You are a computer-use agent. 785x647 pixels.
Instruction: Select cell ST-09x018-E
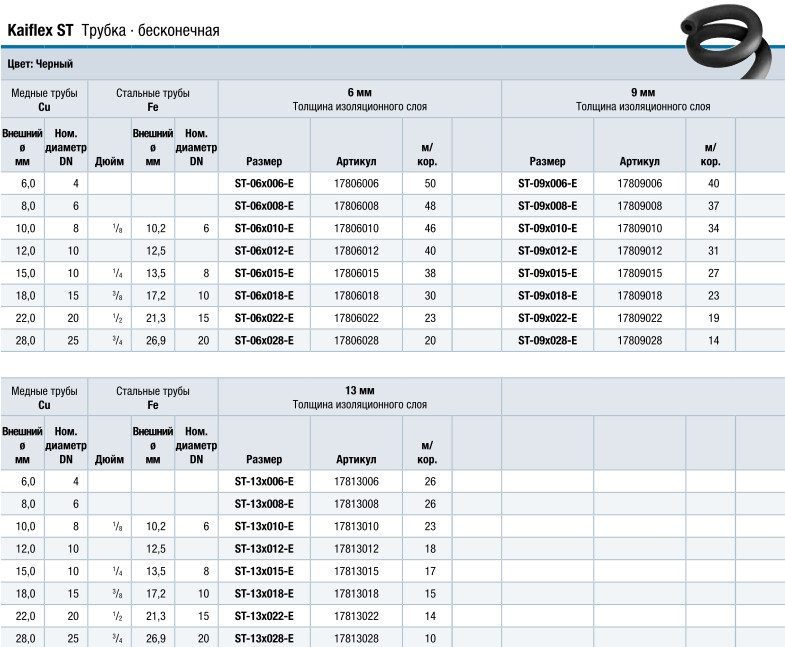(x=547, y=296)
